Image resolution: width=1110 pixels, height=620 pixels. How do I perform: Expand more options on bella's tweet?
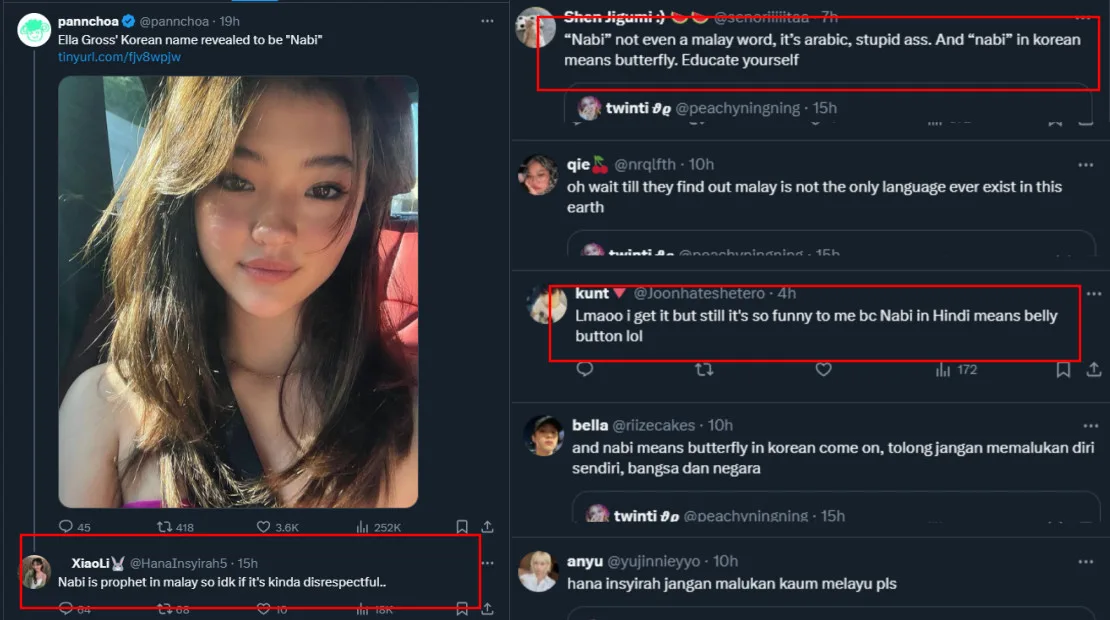point(1085,426)
